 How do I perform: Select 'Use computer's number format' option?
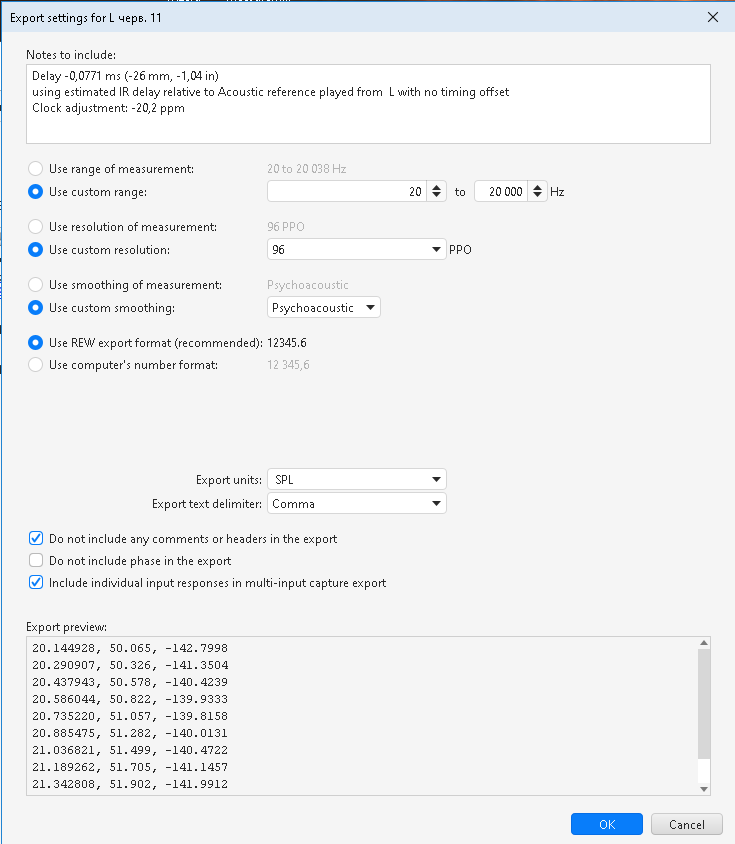pos(37,365)
